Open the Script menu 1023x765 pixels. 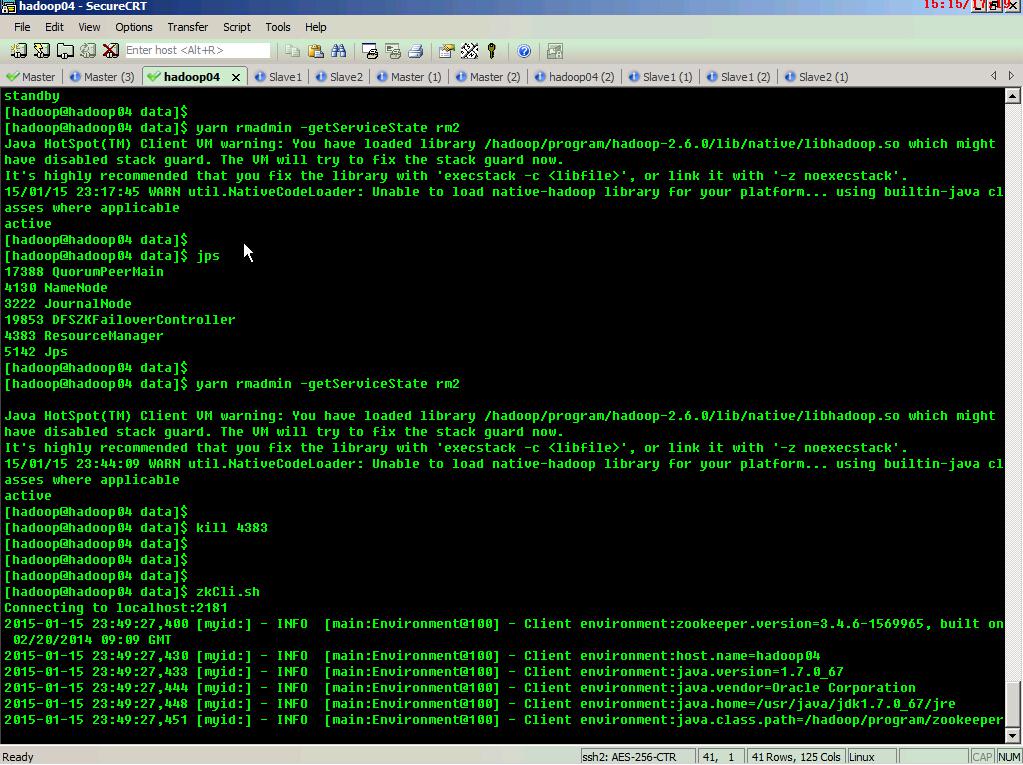click(237, 27)
